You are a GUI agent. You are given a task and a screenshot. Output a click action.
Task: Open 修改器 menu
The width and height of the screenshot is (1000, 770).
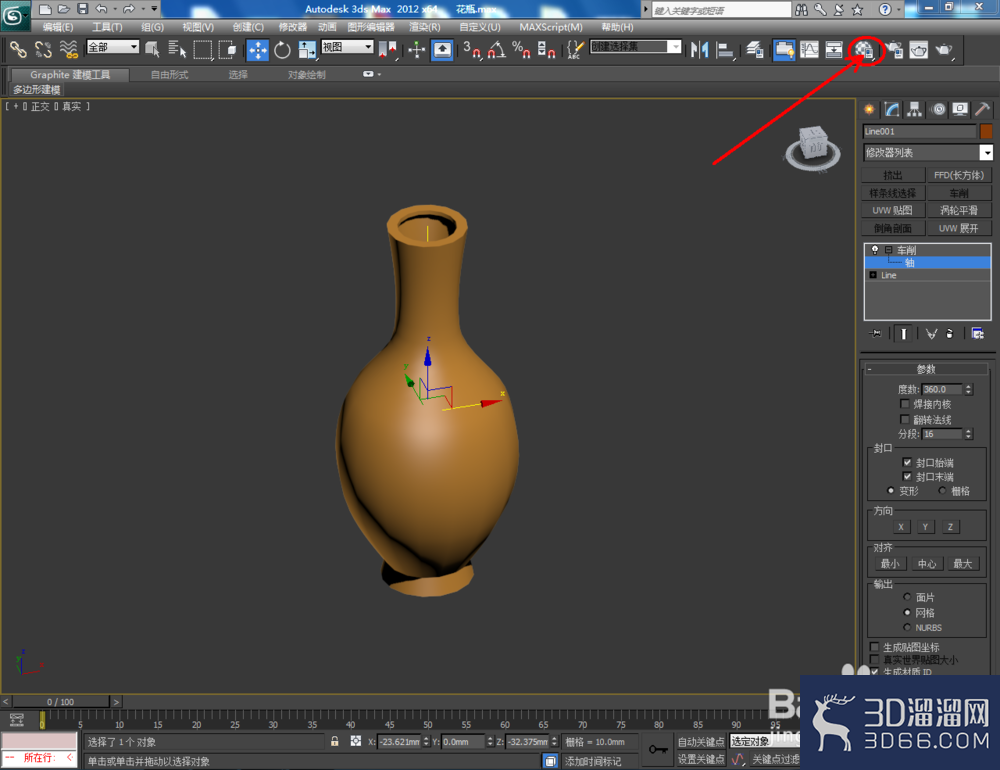click(x=293, y=27)
